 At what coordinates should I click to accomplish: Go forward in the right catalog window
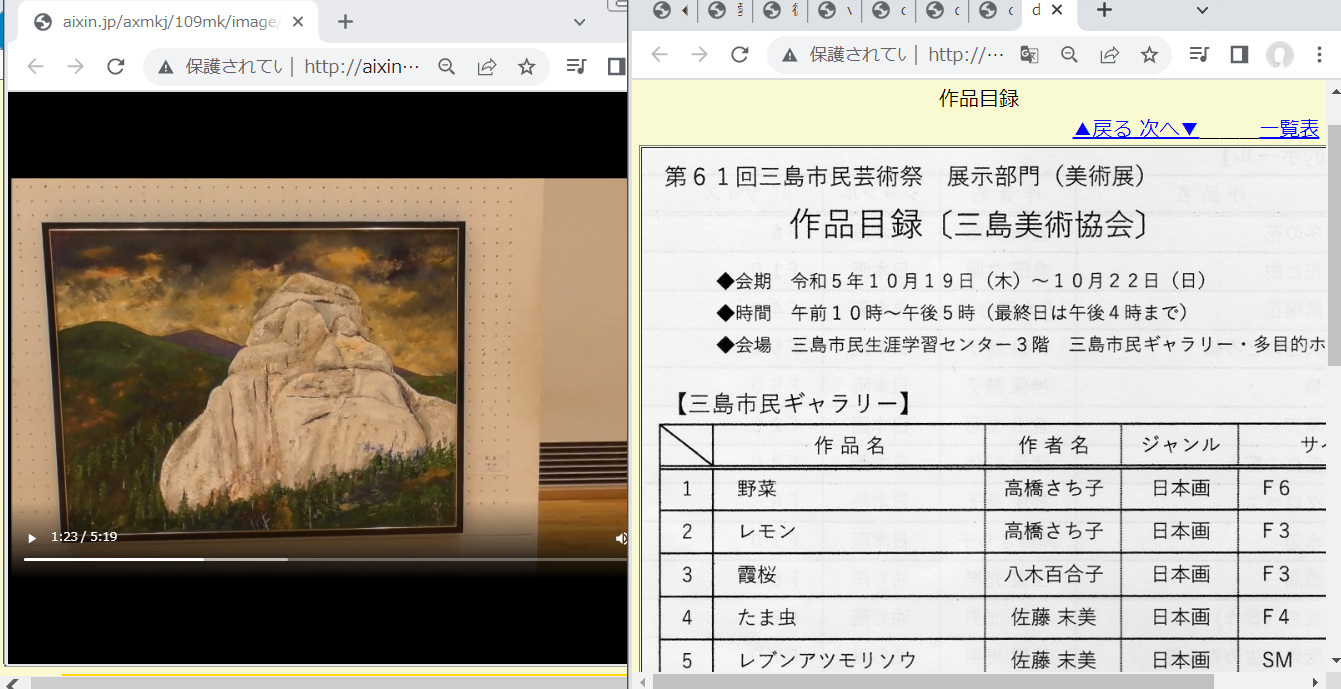[x=699, y=55]
